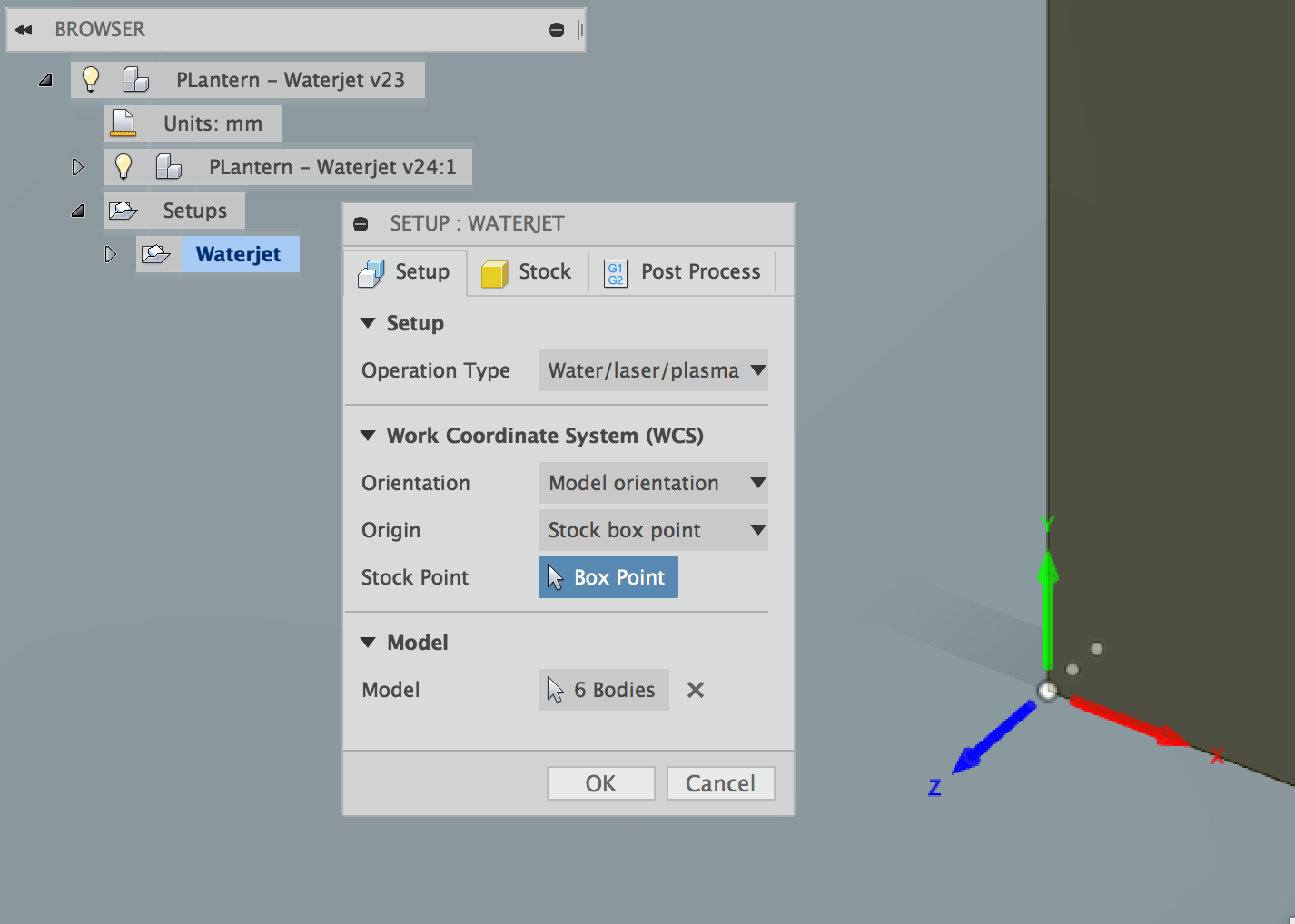Expand the Waterjet setup node
Screen dimensions: 1295x924
tap(111, 254)
